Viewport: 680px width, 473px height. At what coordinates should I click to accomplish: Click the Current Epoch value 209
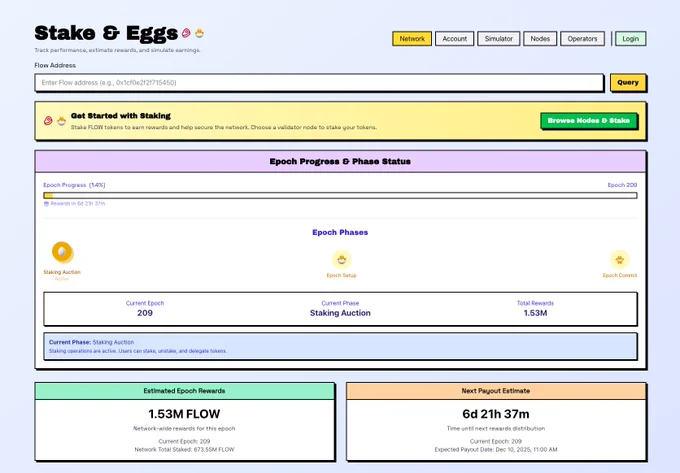point(145,313)
